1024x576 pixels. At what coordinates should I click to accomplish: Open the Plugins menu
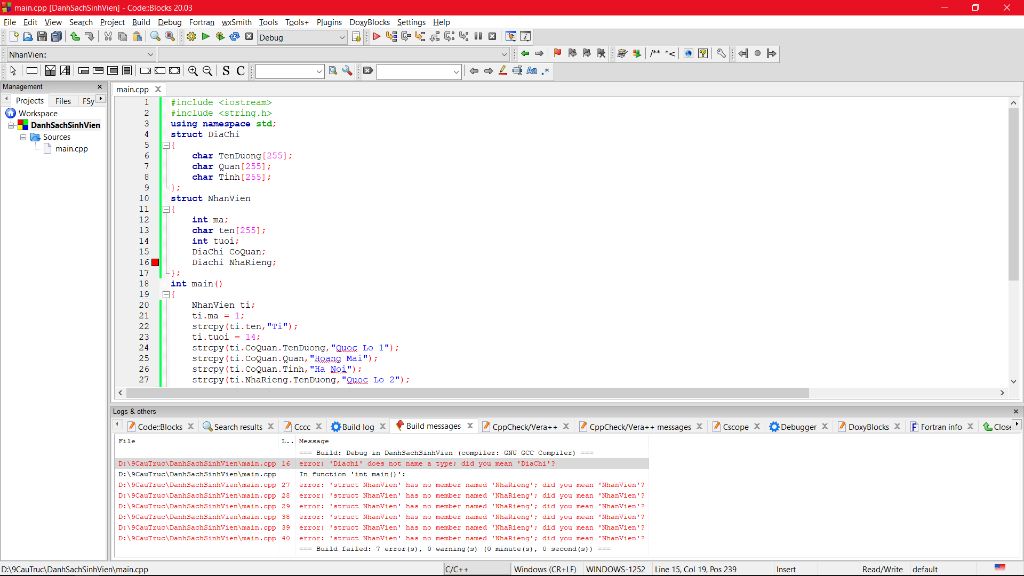click(x=328, y=22)
